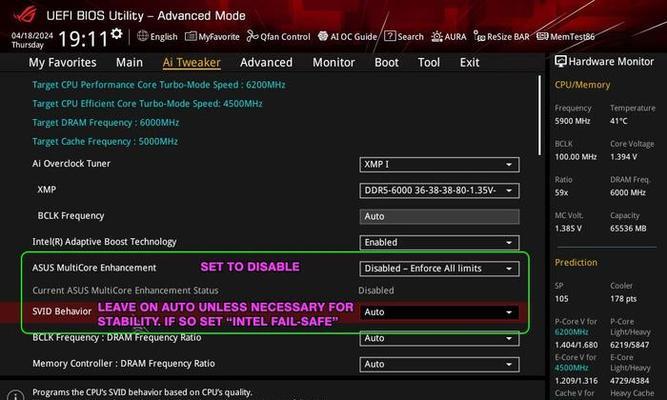Click the 6200MHz P-Core prediction value
667x400 pixels.
pyautogui.click(x=571, y=332)
